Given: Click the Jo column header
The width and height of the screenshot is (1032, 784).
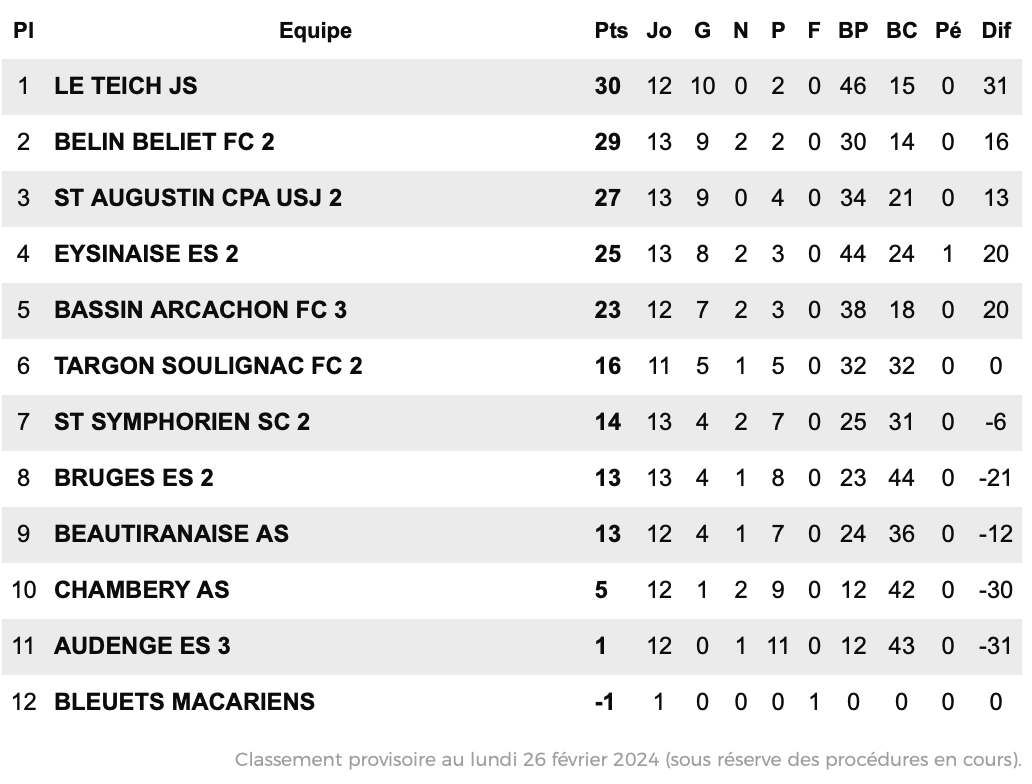Looking at the screenshot, I should click(x=659, y=31).
